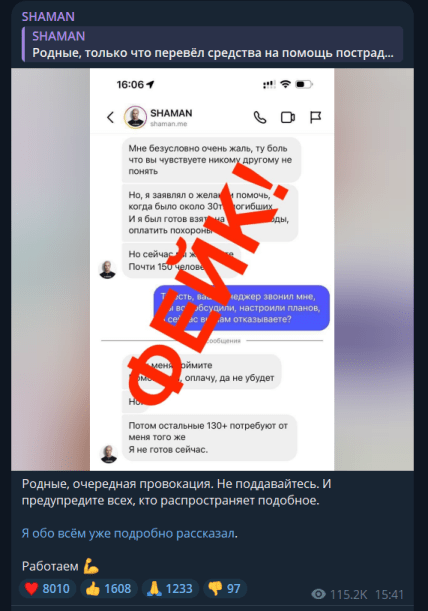This screenshot has width=428, height=611.
Task: Toggle the thumbs up reaction 1608
Action: coord(109,588)
